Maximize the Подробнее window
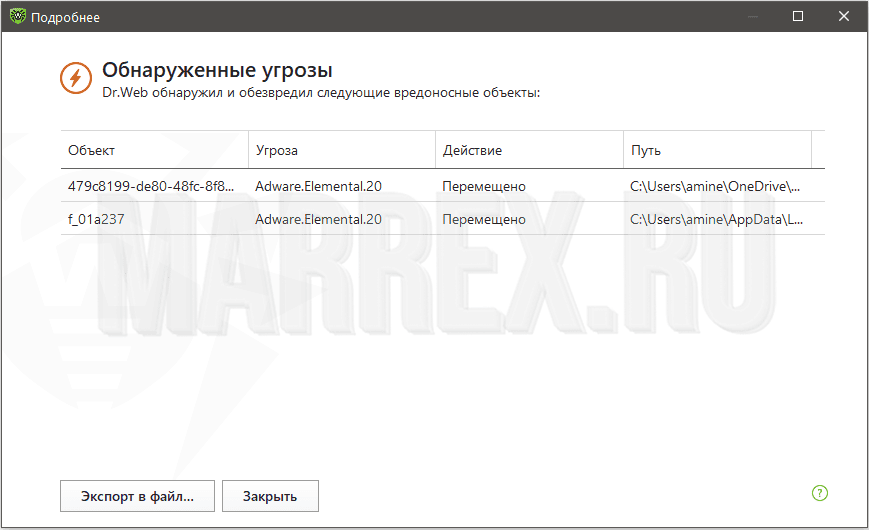 coord(798,16)
